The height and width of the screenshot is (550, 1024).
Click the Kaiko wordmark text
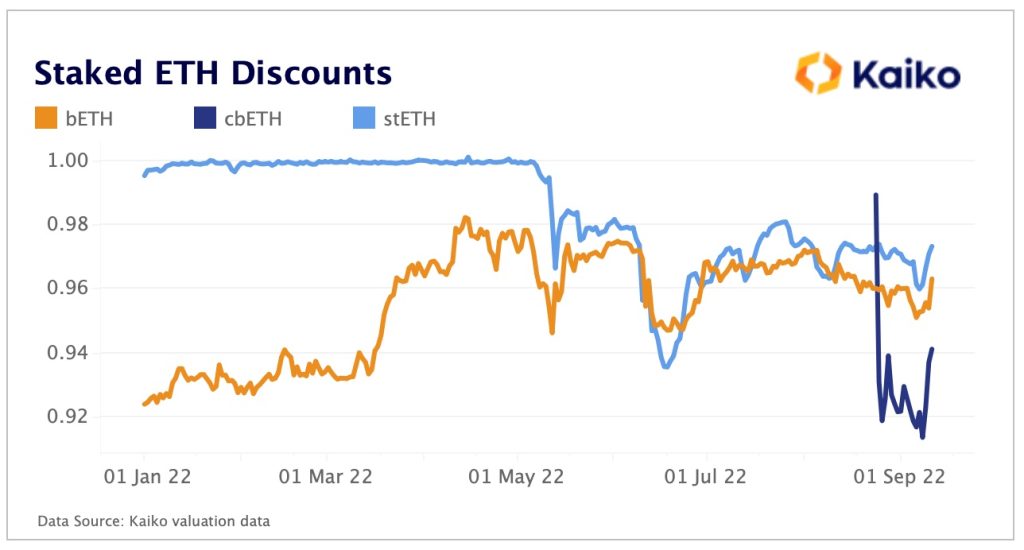point(907,75)
